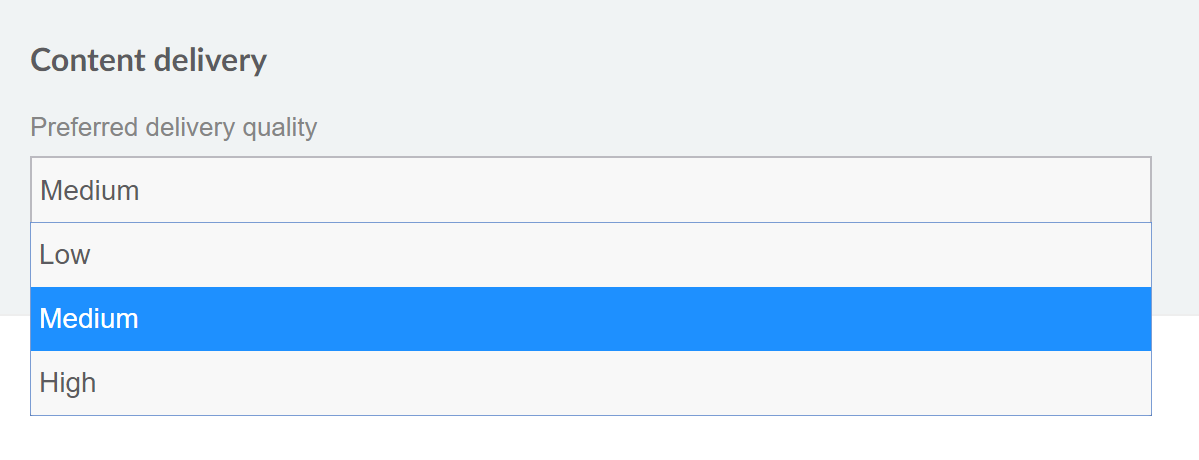Keep Medium by clicking the blue highlighted row
1199x460 pixels.
(590, 319)
